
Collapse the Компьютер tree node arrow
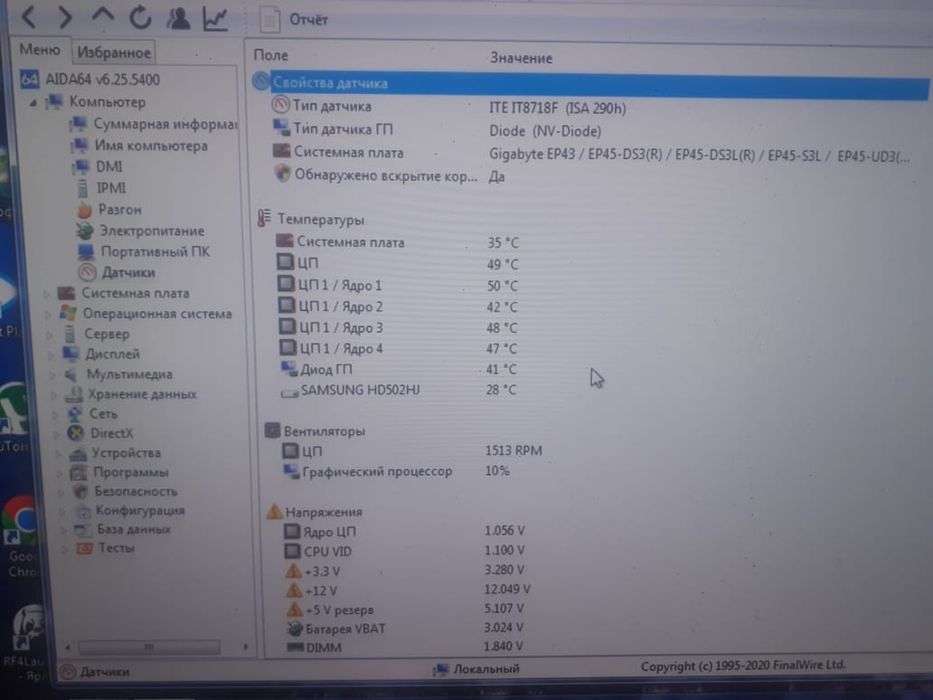[33, 102]
